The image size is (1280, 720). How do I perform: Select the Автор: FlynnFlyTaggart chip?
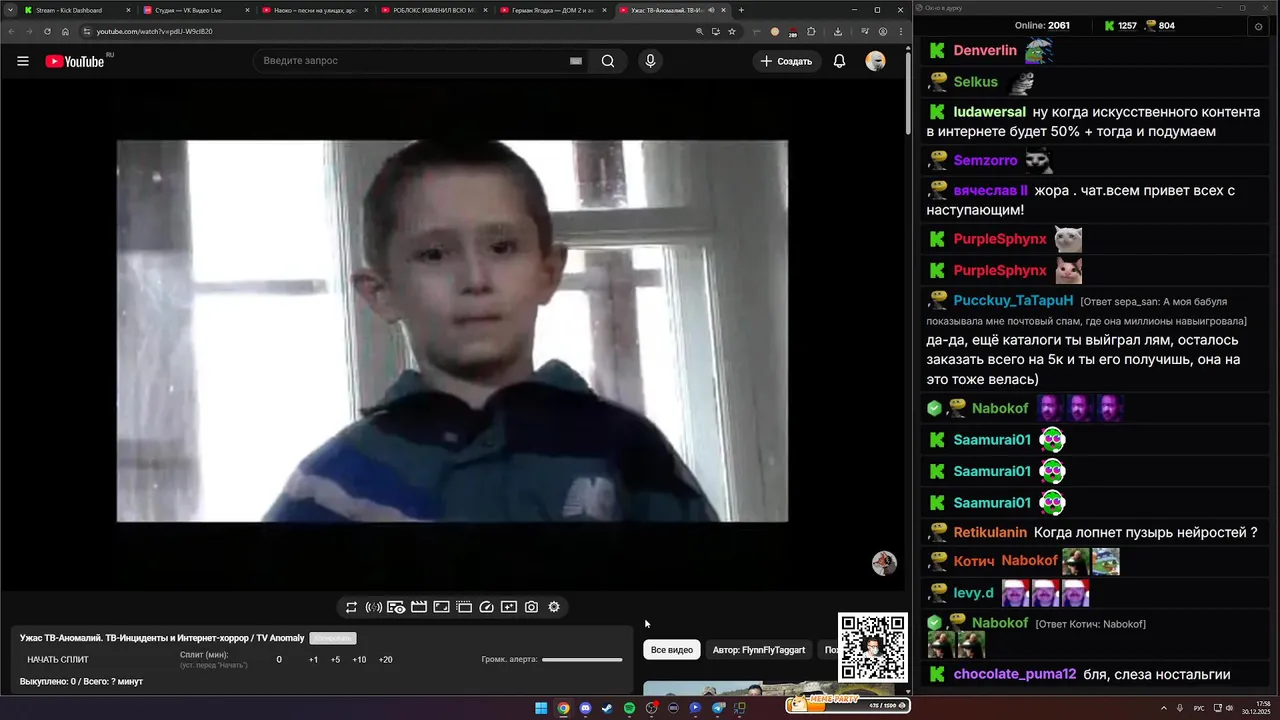click(x=759, y=650)
